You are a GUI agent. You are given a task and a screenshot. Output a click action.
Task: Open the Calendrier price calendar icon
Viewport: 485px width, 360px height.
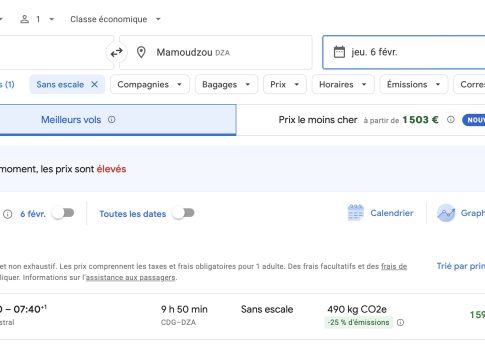(356, 213)
